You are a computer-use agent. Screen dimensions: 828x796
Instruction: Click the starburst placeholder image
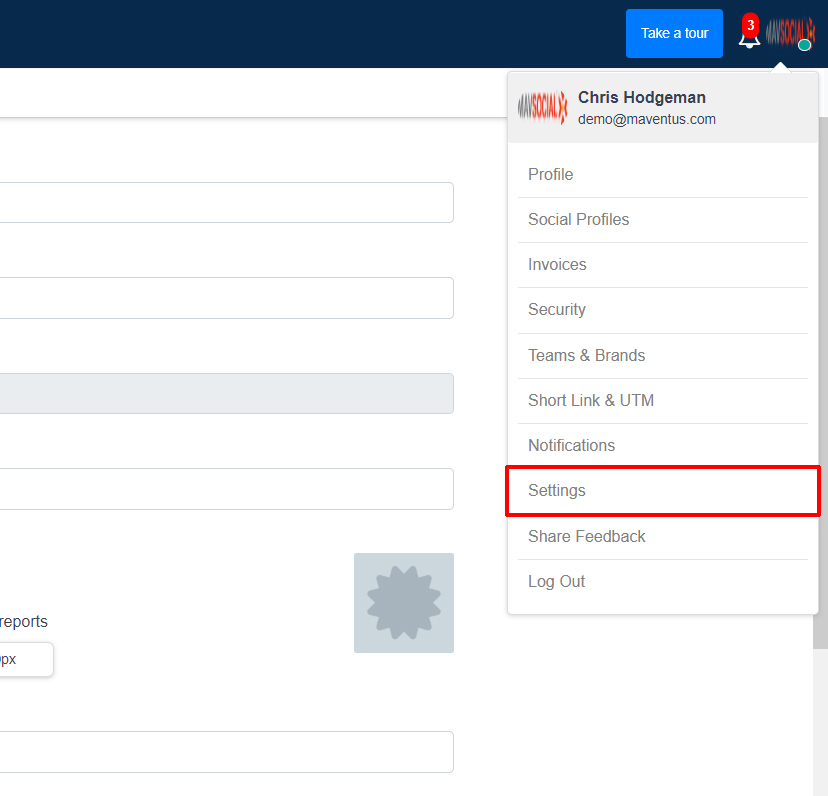[403, 603]
